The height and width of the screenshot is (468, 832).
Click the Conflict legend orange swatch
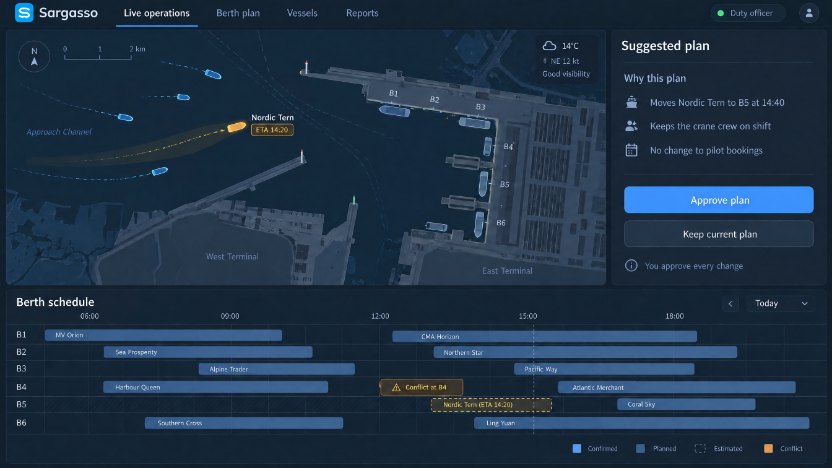pos(768,448)
